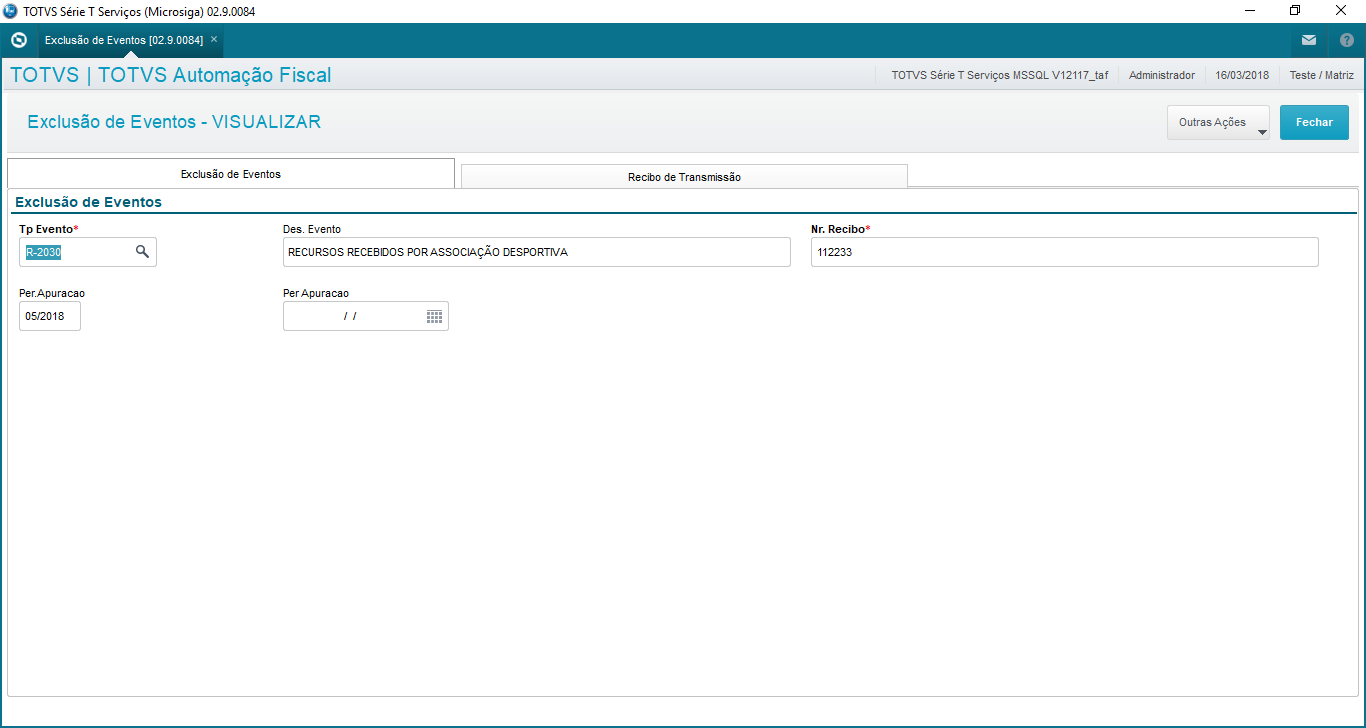The image size is (1366, 728).
Task: Open the mail envelope icon
Action: pyautogui.click(x=1308, y=40)
